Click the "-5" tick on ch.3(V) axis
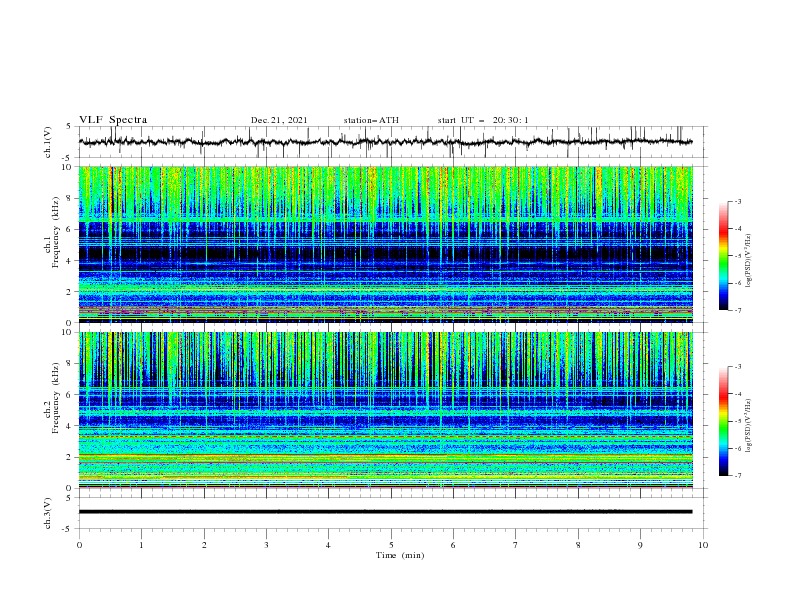 (68, 529)
